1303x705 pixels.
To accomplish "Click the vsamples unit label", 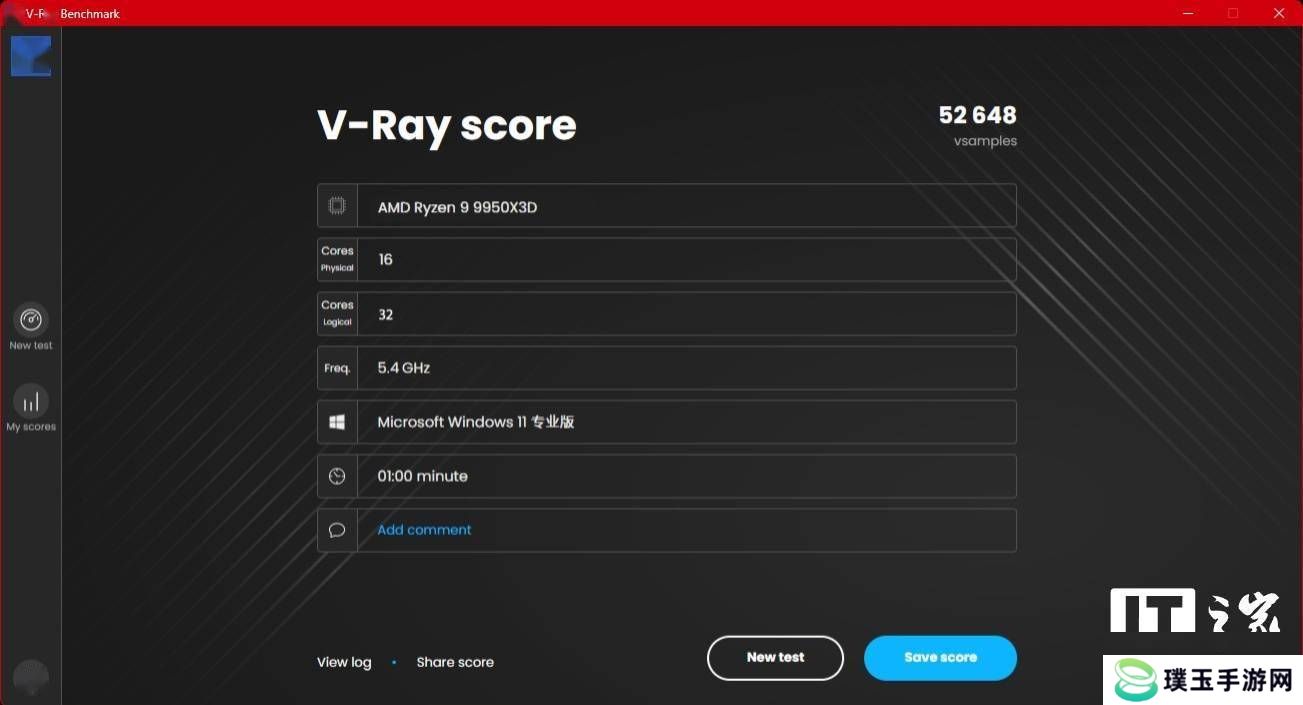I will pyautogui.click(x=985, y=141).
